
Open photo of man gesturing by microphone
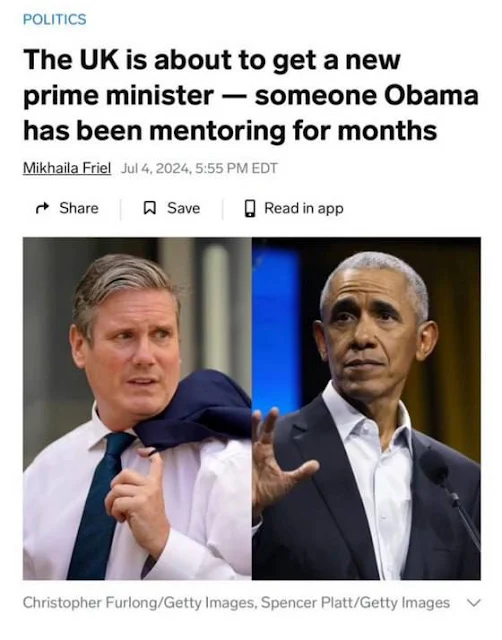[x=366, y=408]
